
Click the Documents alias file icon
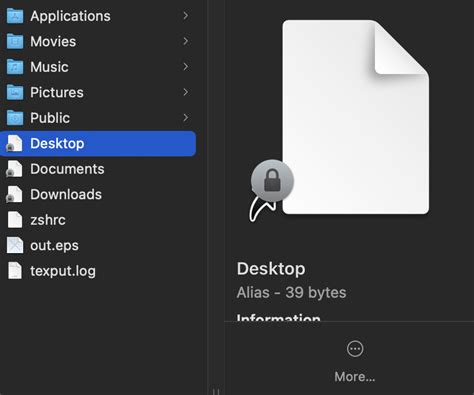(x=14, y=169)
